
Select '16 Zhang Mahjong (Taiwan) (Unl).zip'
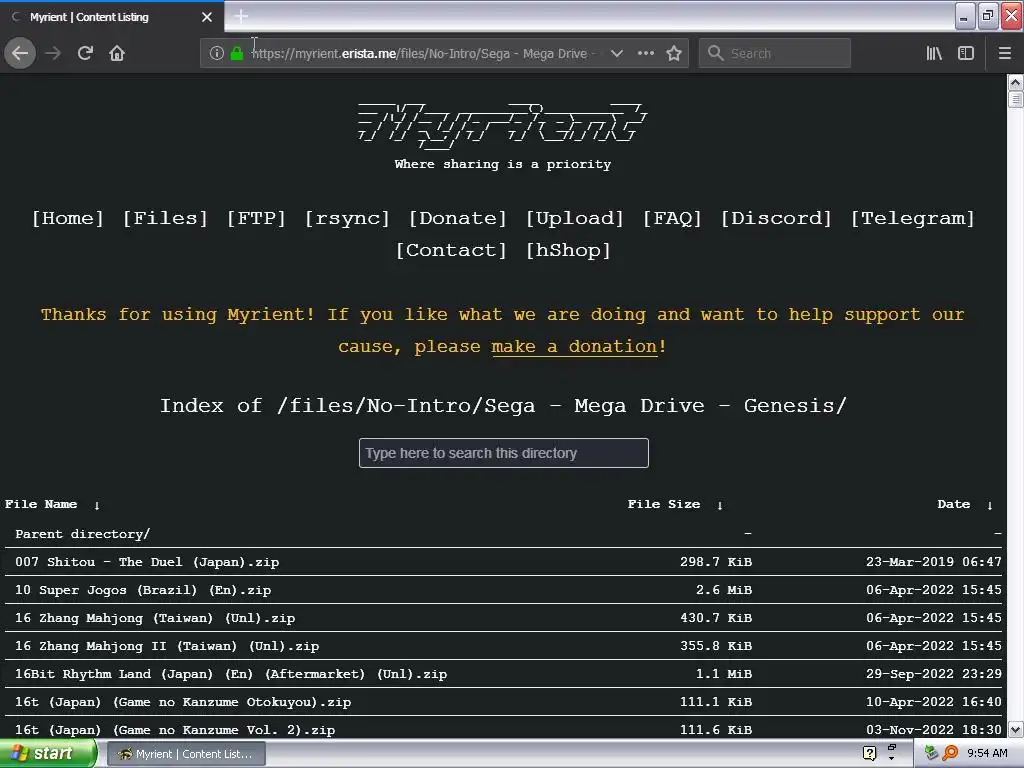tap(155, 618)
